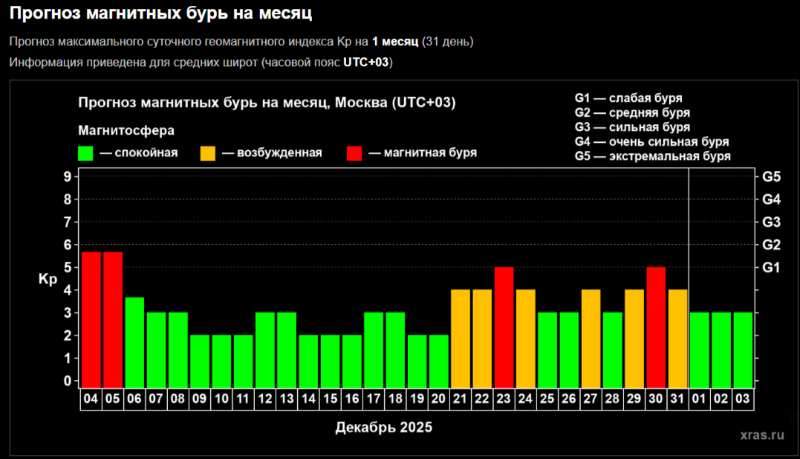Screen dimensions: 800x459
Task: Click the orange bar for date 27
Action: pyautogui.click(x=591, y=339)
